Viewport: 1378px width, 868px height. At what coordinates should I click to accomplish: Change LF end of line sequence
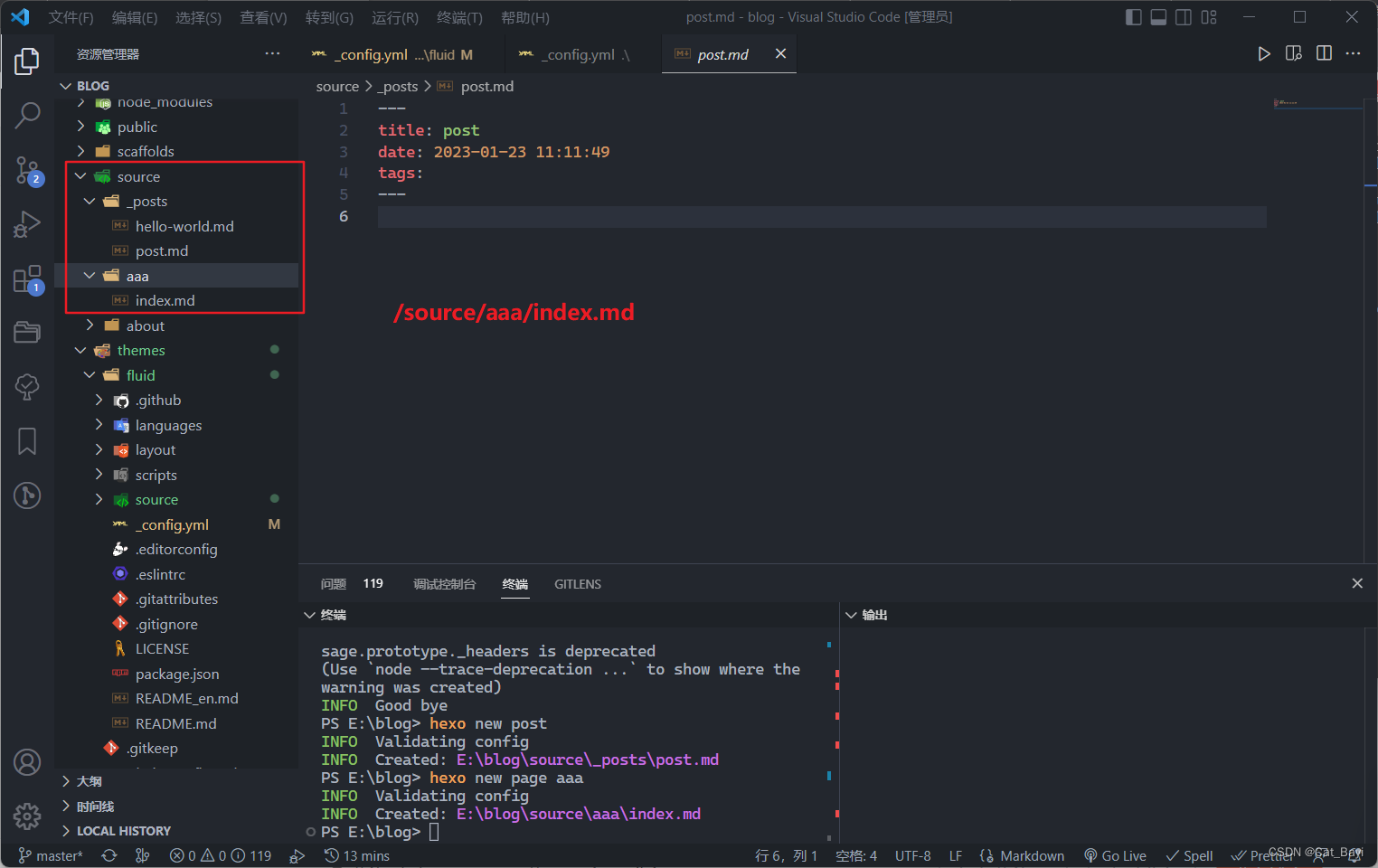click(956, 855)
